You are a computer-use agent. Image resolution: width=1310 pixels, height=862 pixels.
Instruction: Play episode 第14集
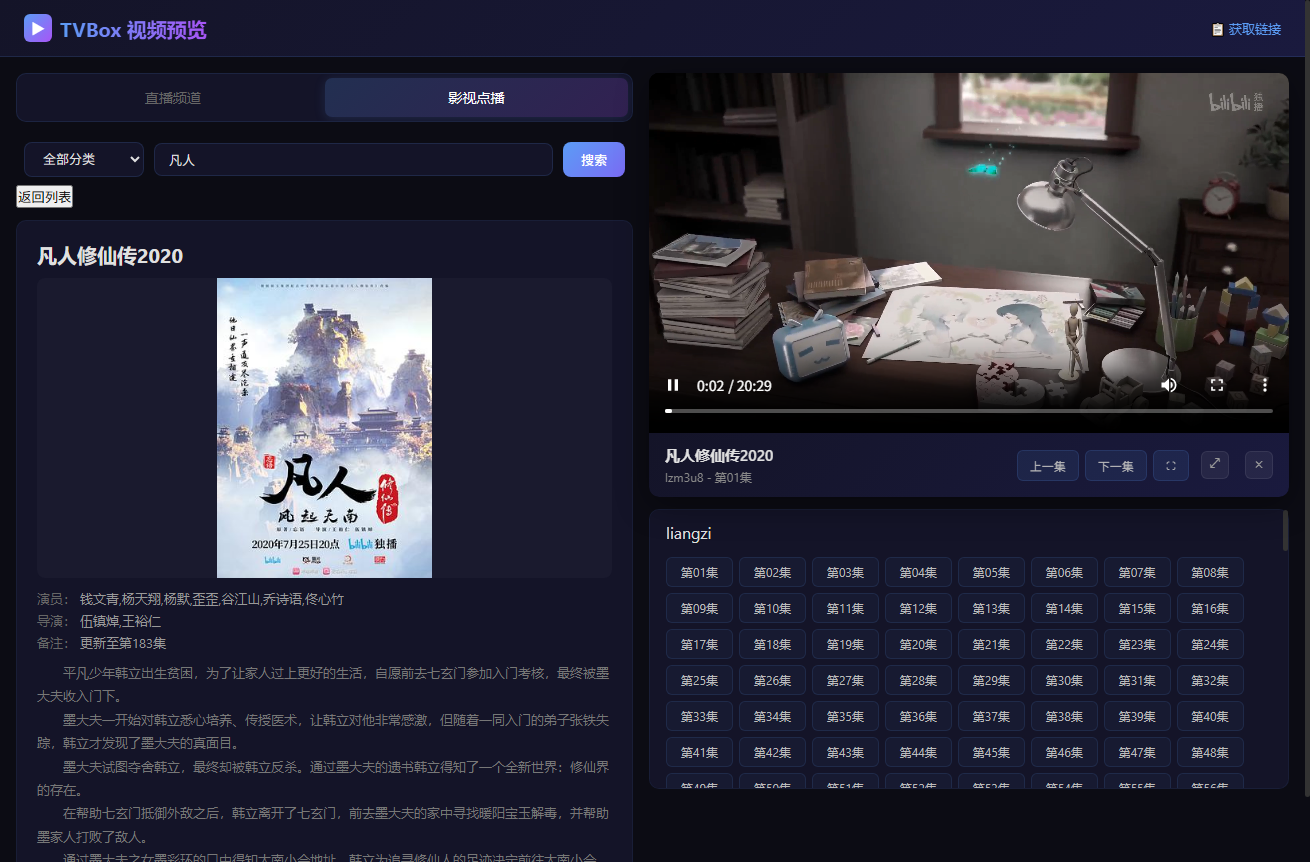point(1065,609)
